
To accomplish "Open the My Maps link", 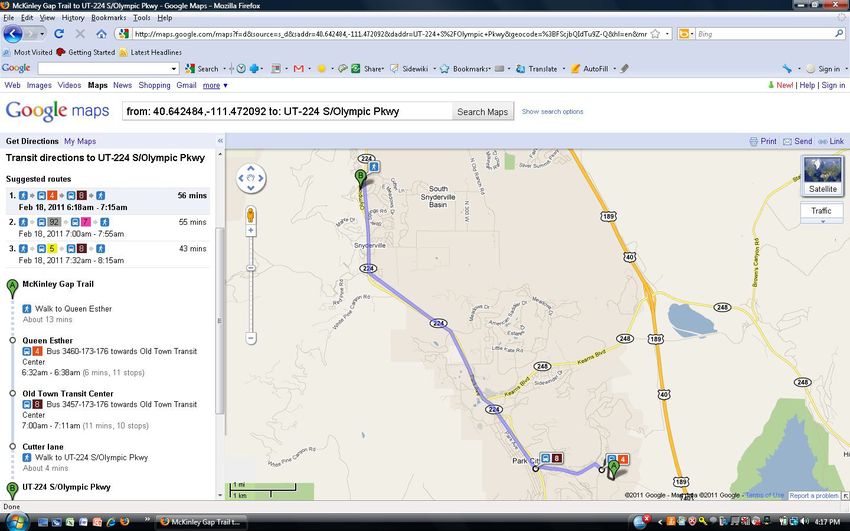I will tap(80, 141).
